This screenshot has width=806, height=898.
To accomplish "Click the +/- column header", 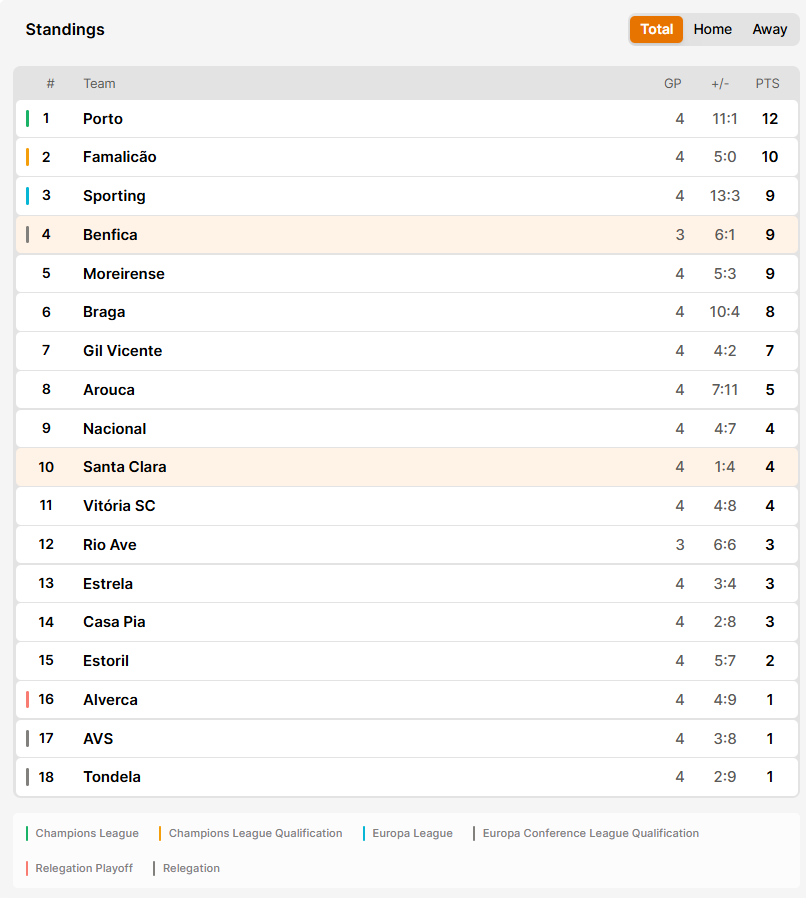I will point(720,84).
